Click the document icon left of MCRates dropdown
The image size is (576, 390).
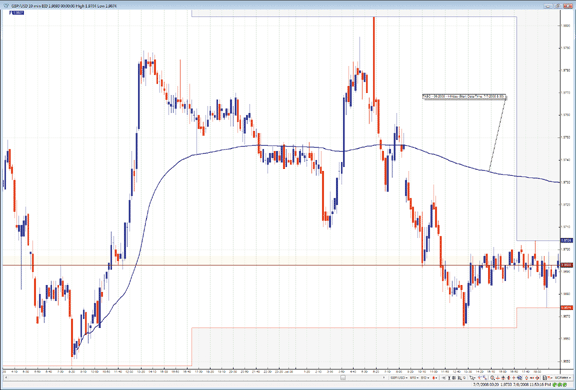pyautogui.click(x=545, y=378)
